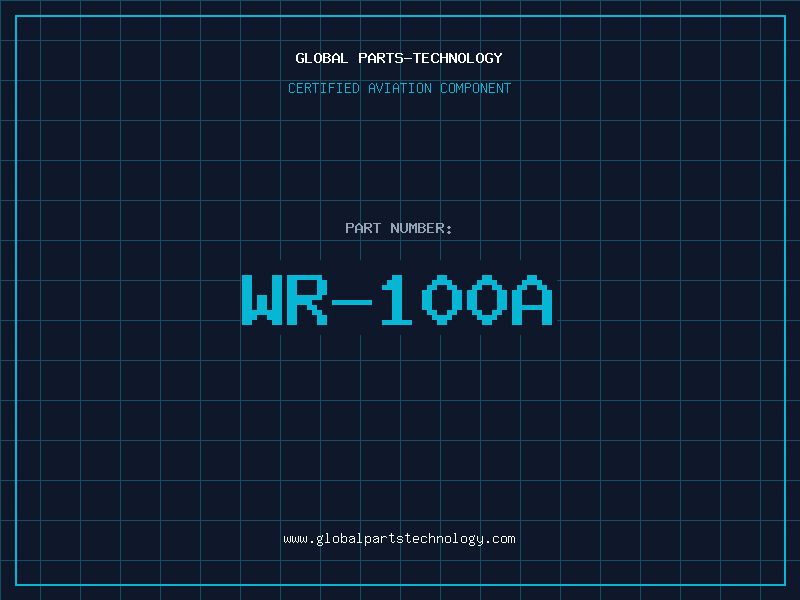800x600 pixels.
Task: Click the word CERTIFIED in the subtitle
Action: tap(320, 88)
